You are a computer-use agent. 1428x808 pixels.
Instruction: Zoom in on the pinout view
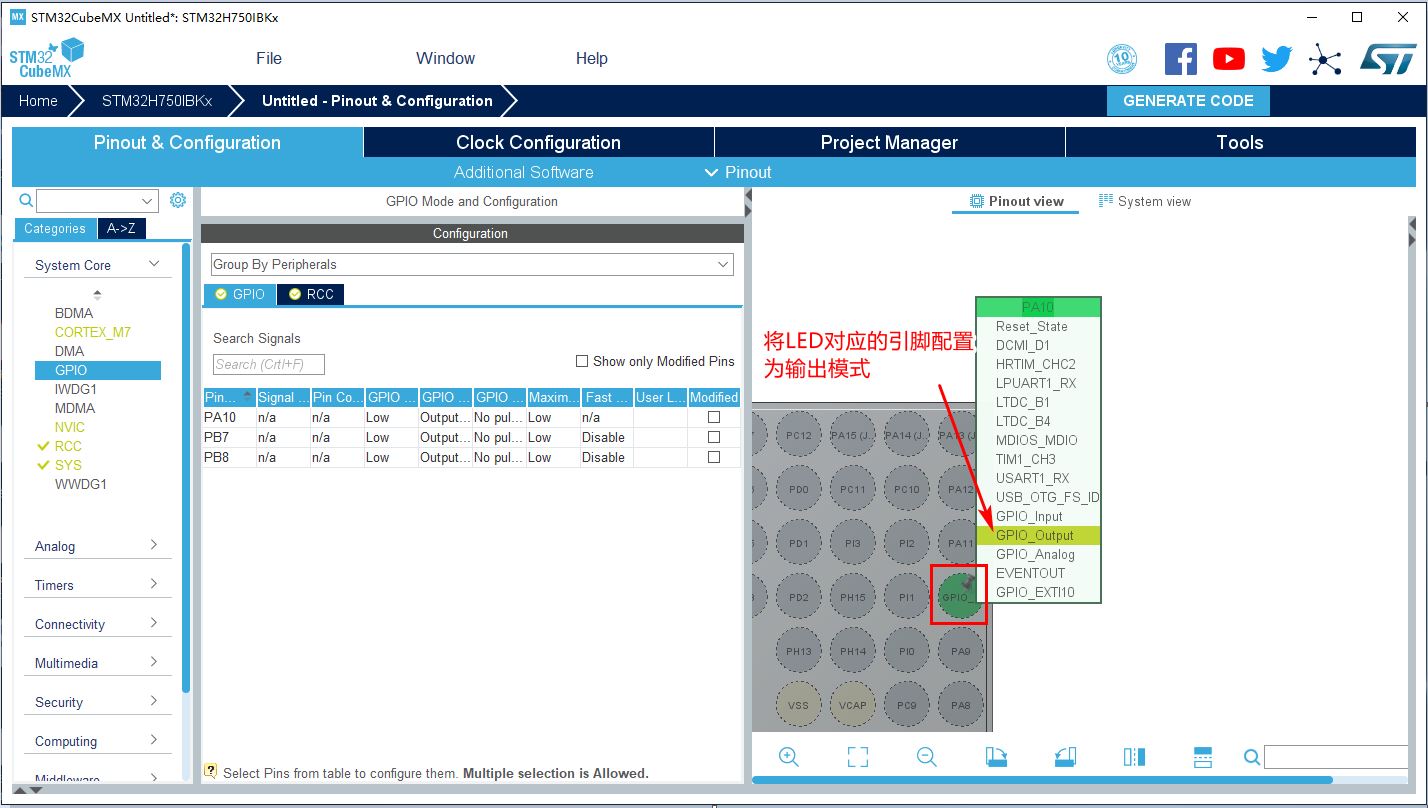pyautogui.click(x=789, y=757)
